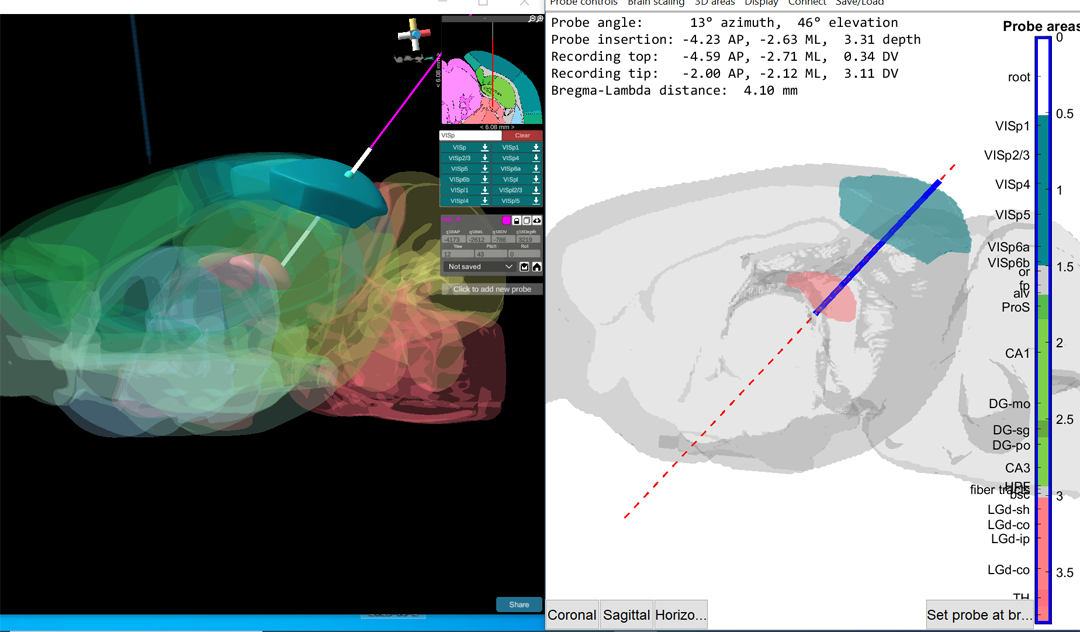Open the Not saved dropdown

tap(479, 267)
